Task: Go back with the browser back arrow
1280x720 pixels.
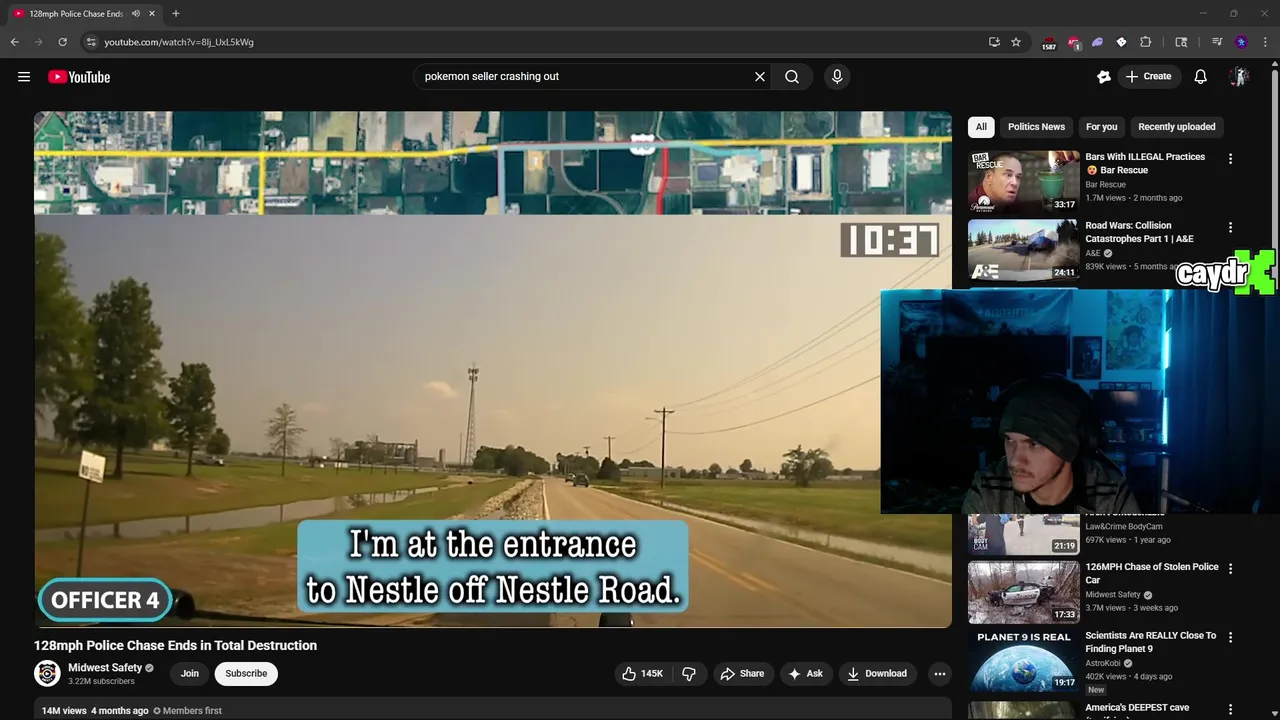Action: pos(14,42)
